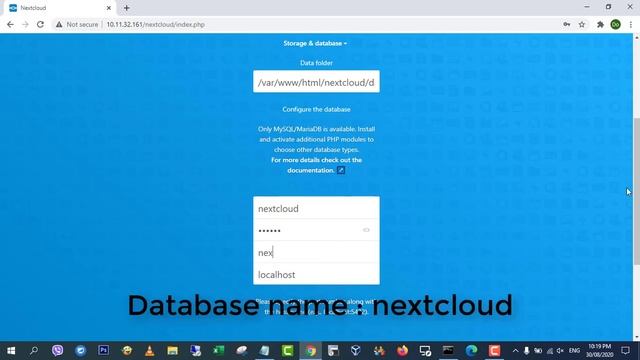Image resolution: width=640 pixels, height=360 pixels.
Task: Open the notification action center
Action: tap(625, 350)
